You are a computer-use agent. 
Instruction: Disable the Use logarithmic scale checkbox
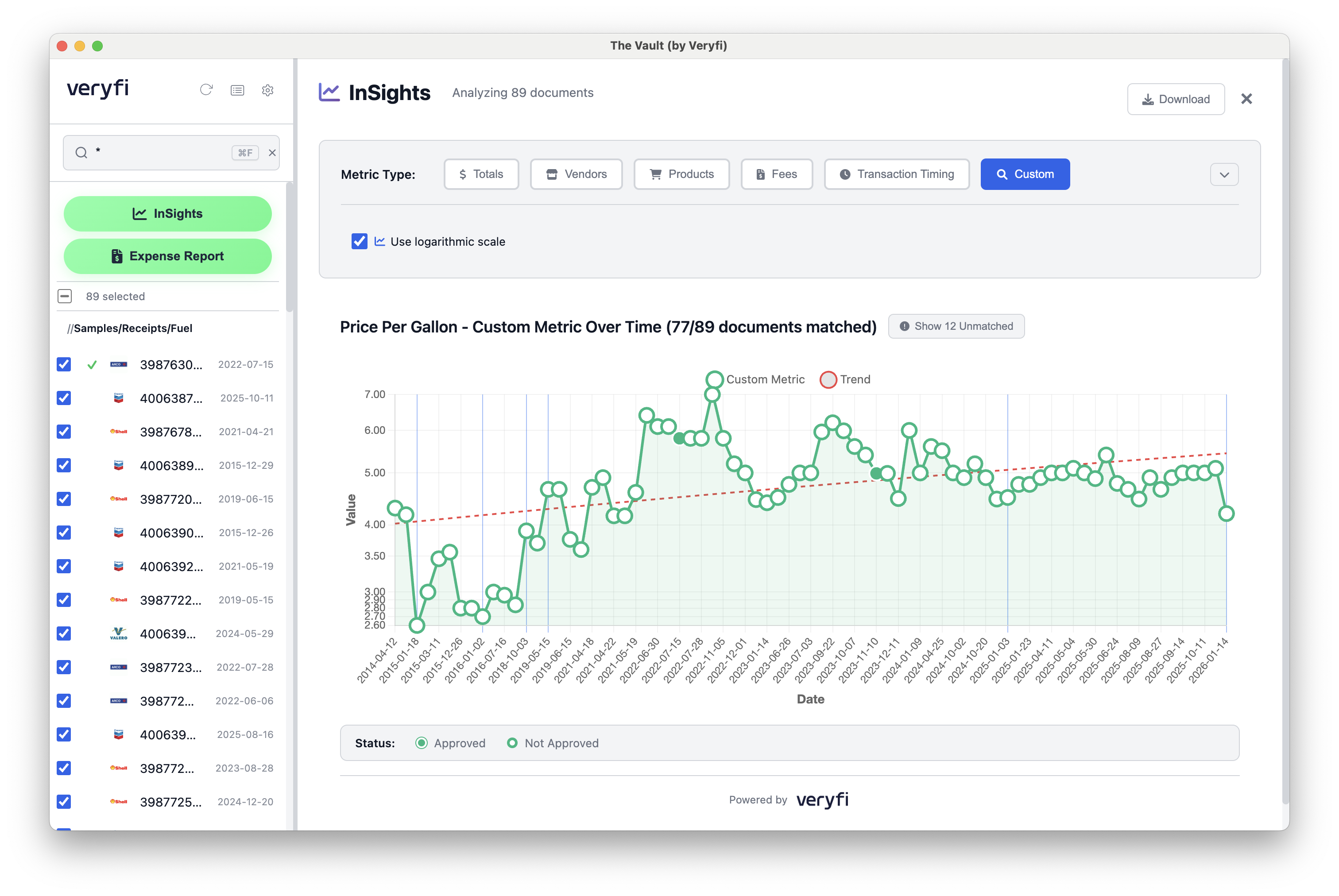[359, 241]
